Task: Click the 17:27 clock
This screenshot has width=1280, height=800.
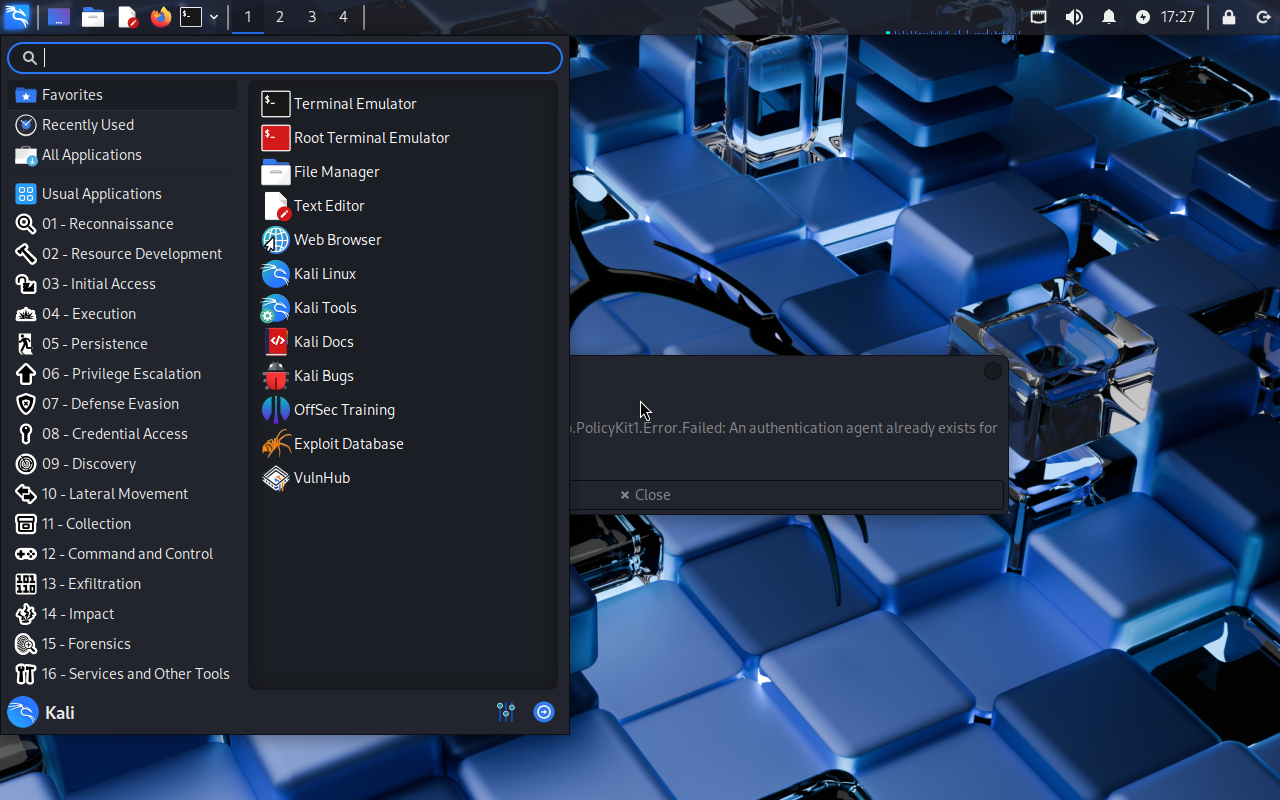Action: [x=1178, y=17]
